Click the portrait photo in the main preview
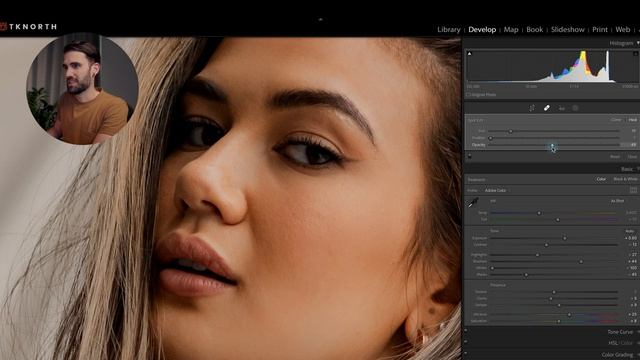This screenshot has height=360, width=640. (231, 199)
